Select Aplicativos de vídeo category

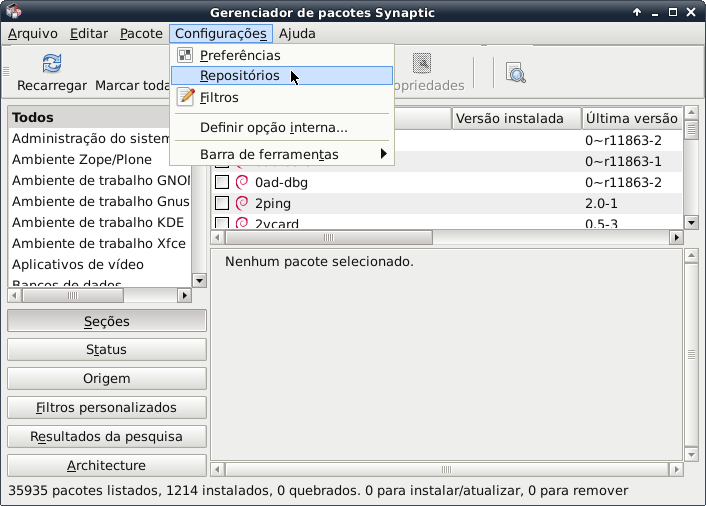click(100, 264)
